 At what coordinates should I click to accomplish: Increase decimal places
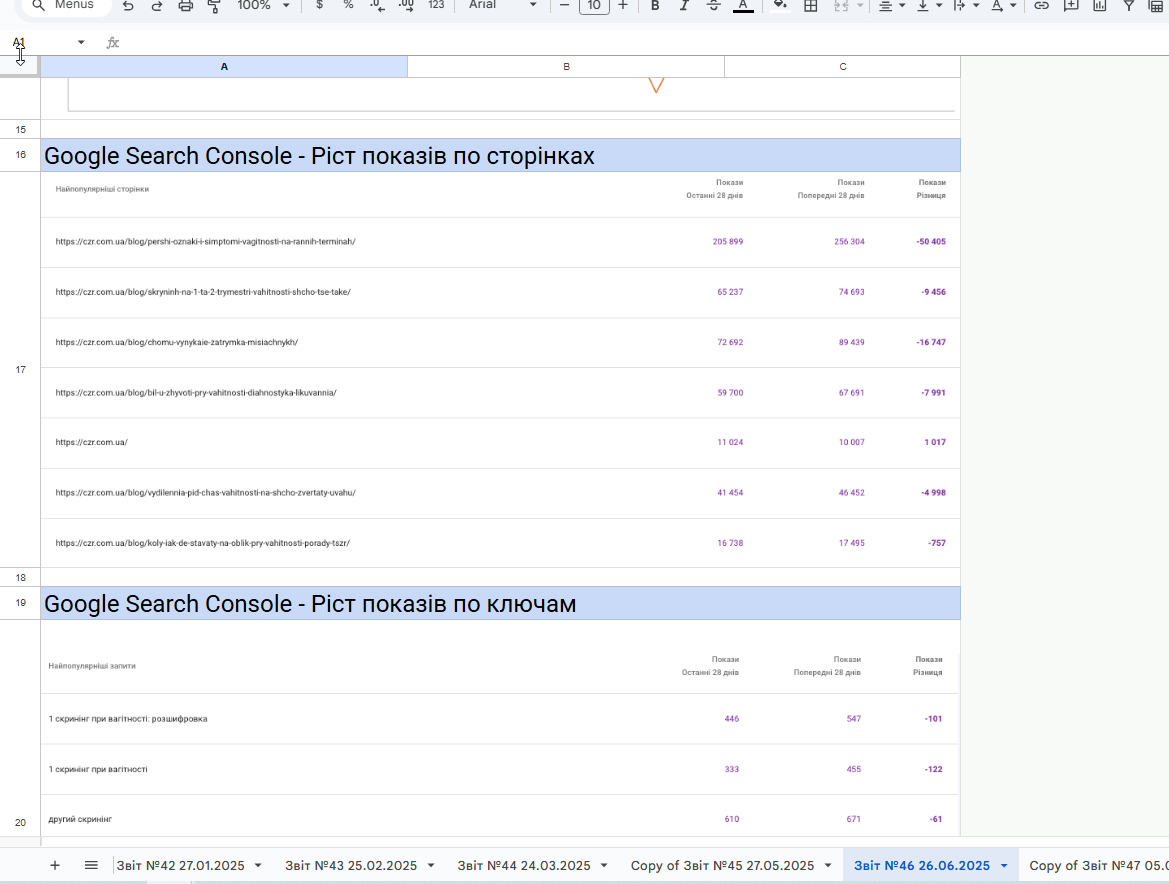[406, 5]
